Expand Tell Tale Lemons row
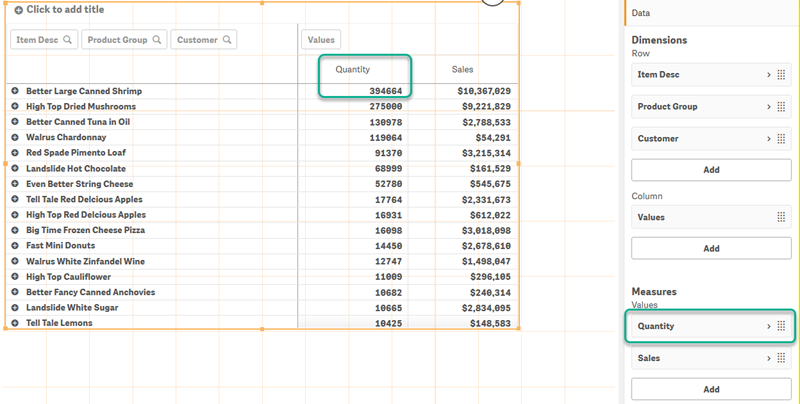Viewport: 800px width, 404px height. pos(15,324)
